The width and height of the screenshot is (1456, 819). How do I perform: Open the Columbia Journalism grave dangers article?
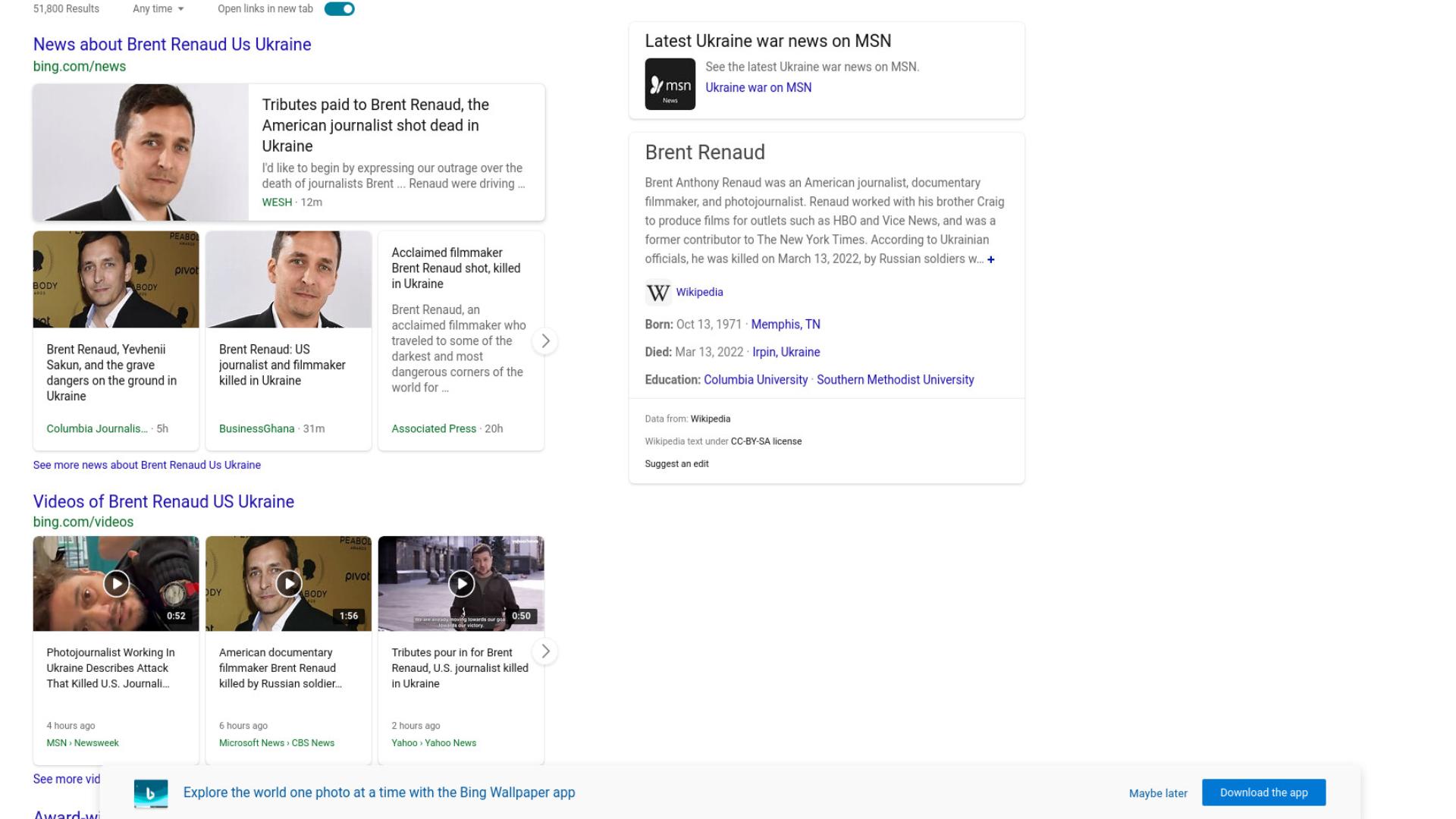[111, 372]
